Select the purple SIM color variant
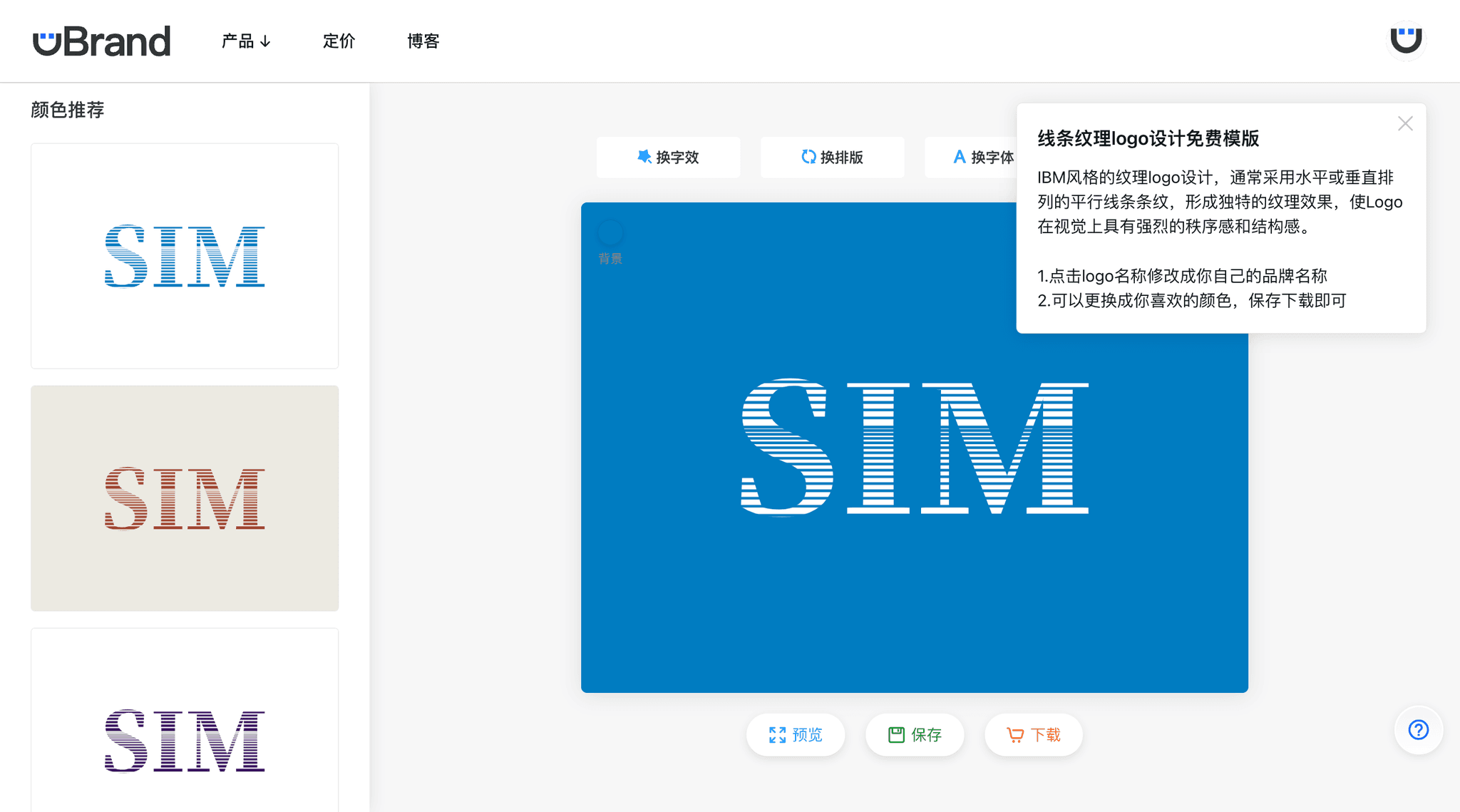The height and width of the screenshot is (812, 1460). pyautogui.click(x=184, y=741)
